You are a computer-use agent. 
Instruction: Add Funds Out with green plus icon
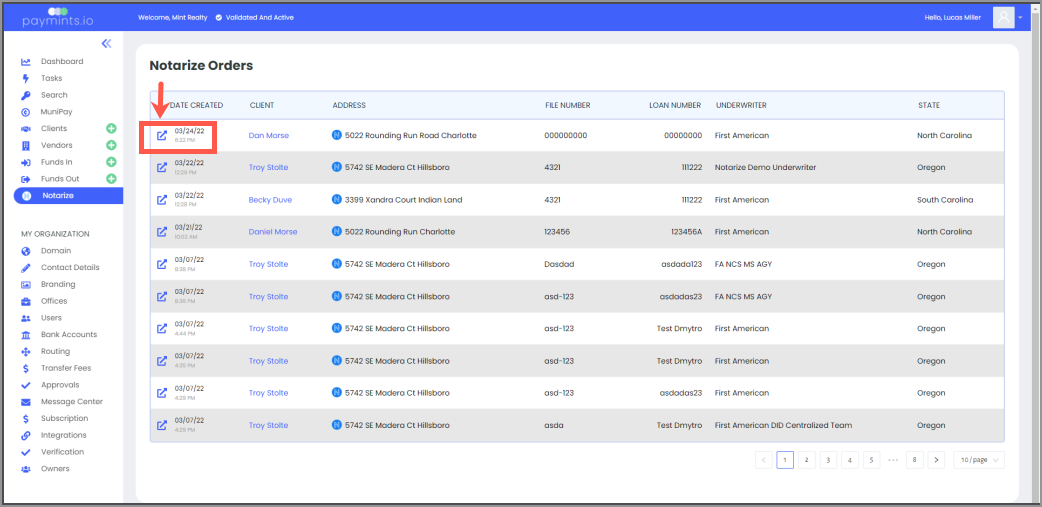coord(111,179)
